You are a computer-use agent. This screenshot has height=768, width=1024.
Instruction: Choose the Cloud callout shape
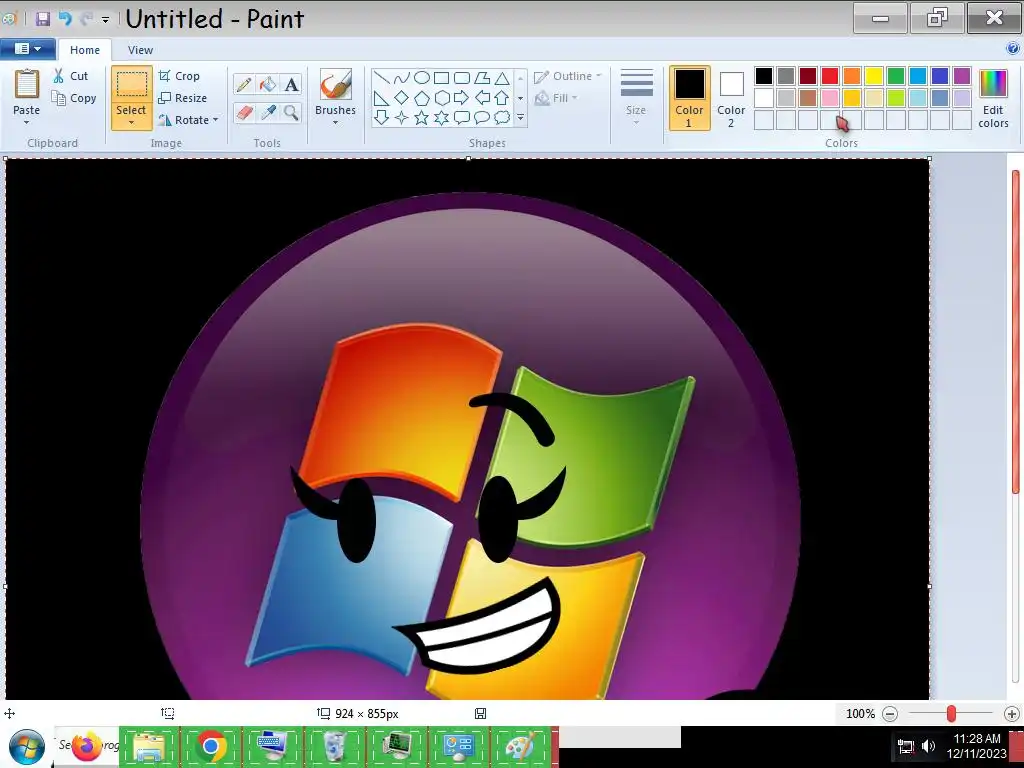(x=502, y=118)
